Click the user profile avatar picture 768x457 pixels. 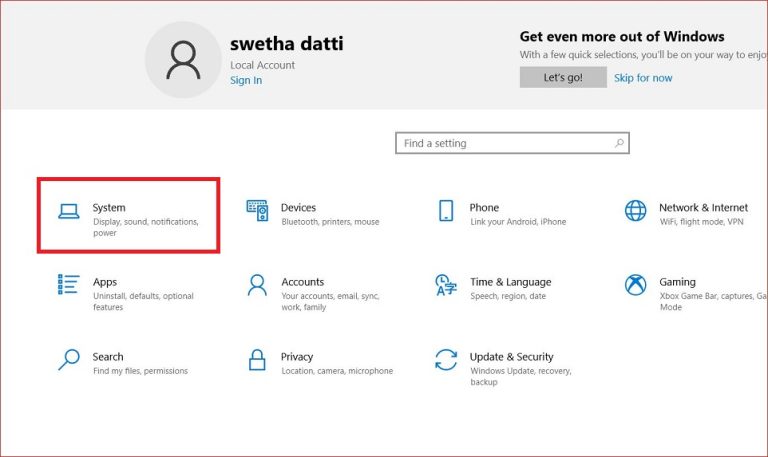click(x=183, y=59)
